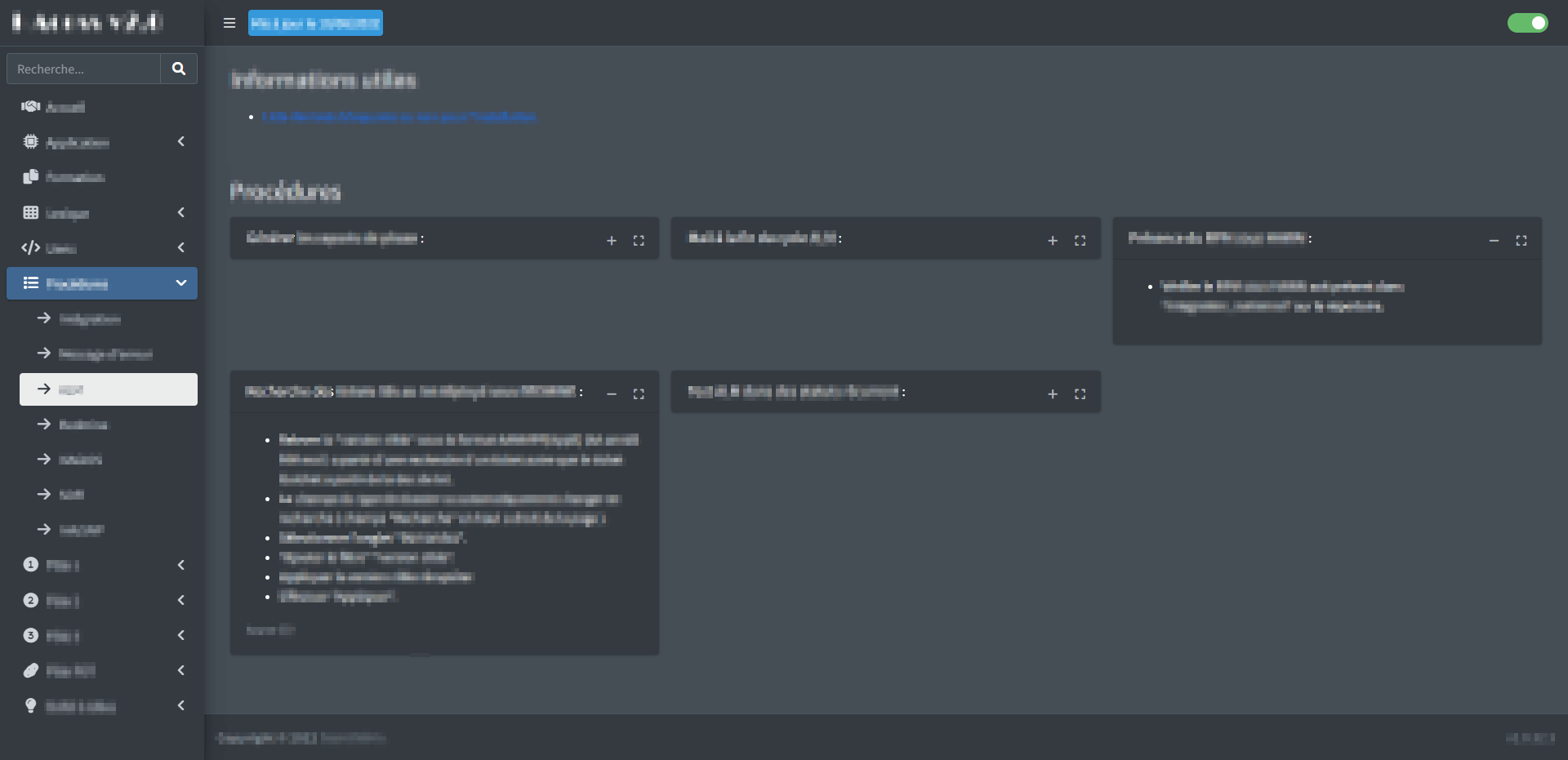Expand the top-left procedure card with plus
The image size is (1568, 760).
612,240
